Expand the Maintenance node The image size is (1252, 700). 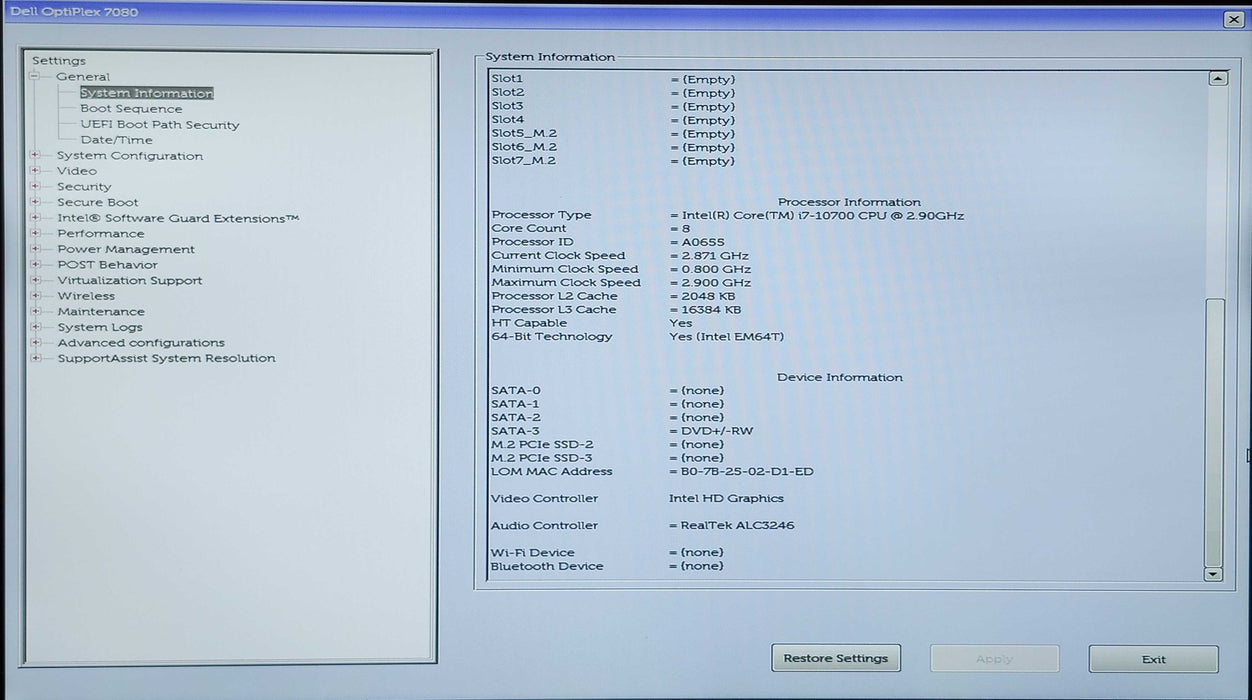point(35,311)
